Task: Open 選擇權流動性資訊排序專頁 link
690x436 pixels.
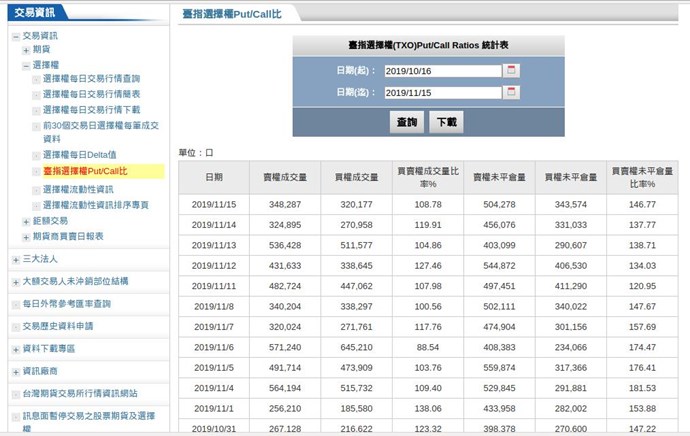Action: point(96,205)
